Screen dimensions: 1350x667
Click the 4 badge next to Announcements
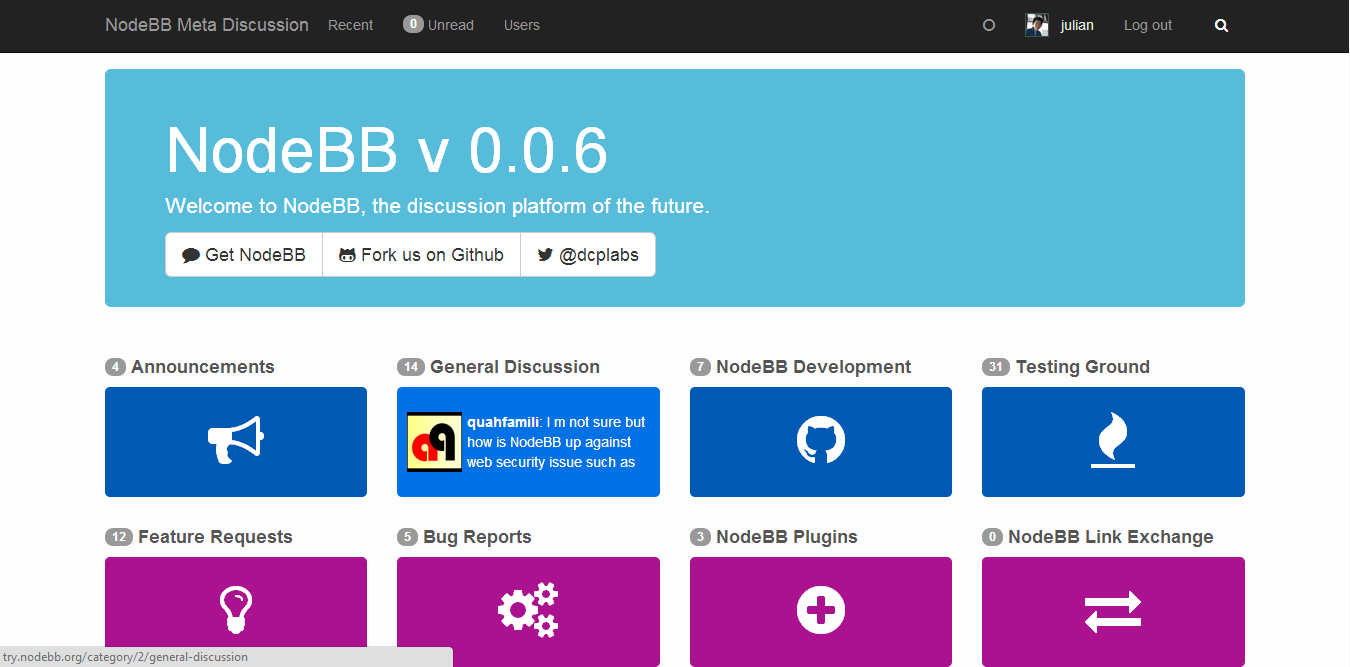click(x=115, y=367)
